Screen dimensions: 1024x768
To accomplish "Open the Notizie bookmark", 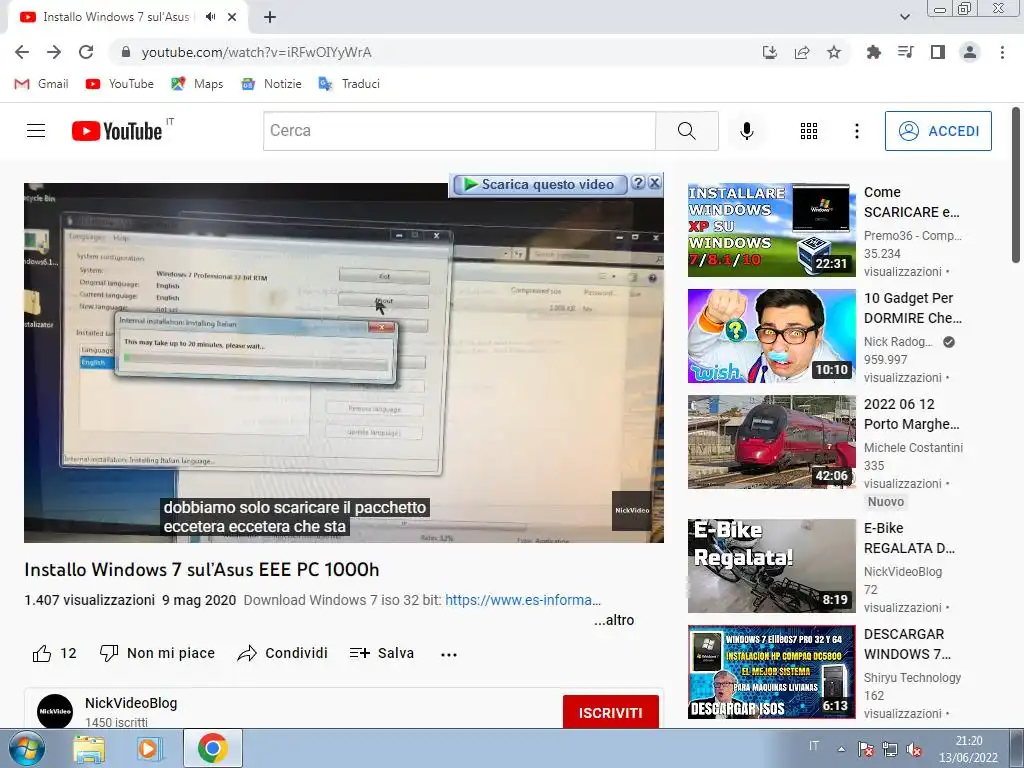I will (271, 84).
